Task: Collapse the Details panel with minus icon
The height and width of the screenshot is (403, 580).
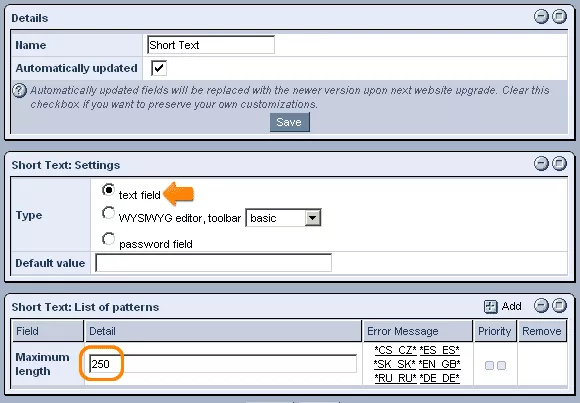Action: 541,17
